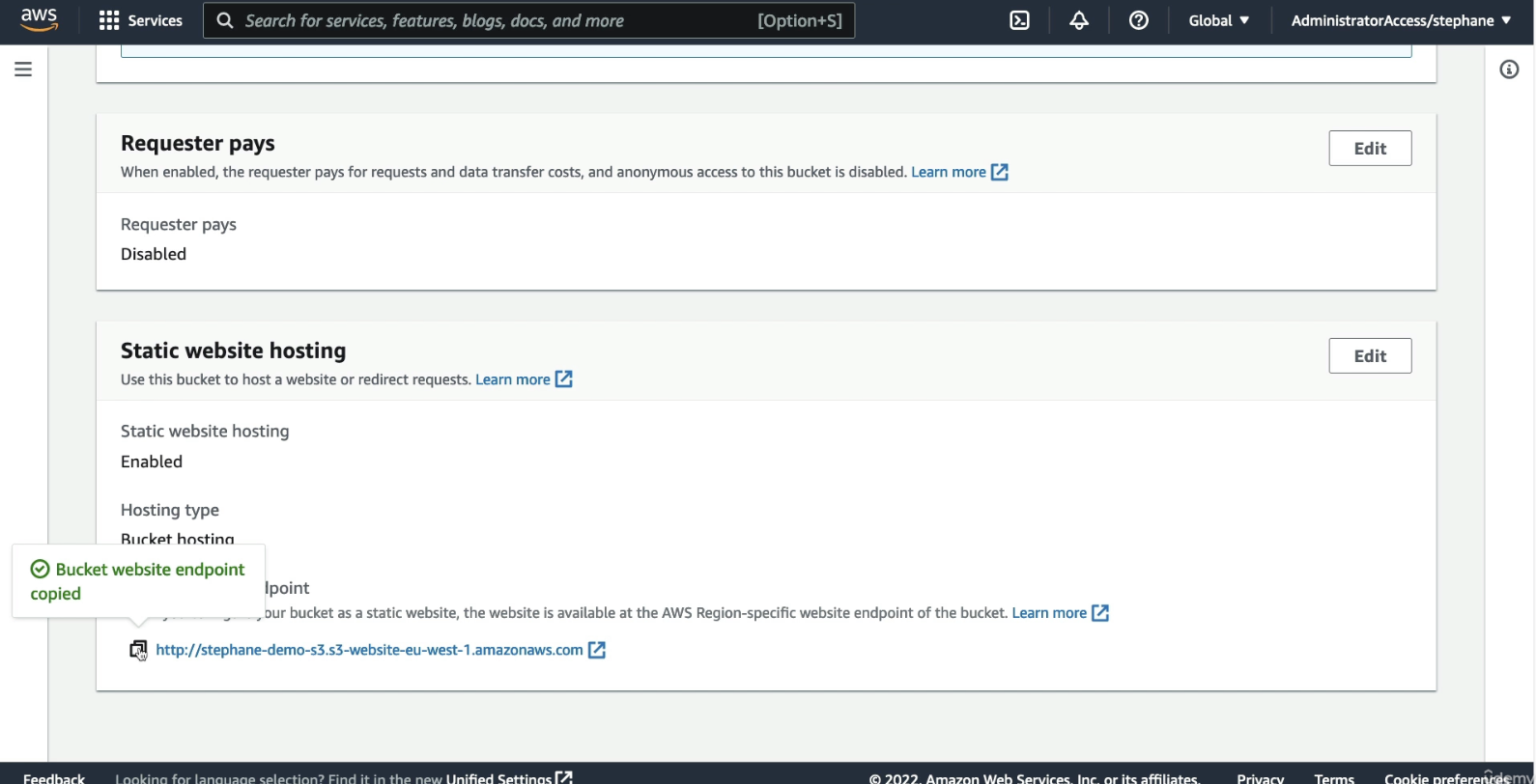Screen dimensions: 1536x784
Task: Open Learn more for Requester pays
Action: pos(948,172)
